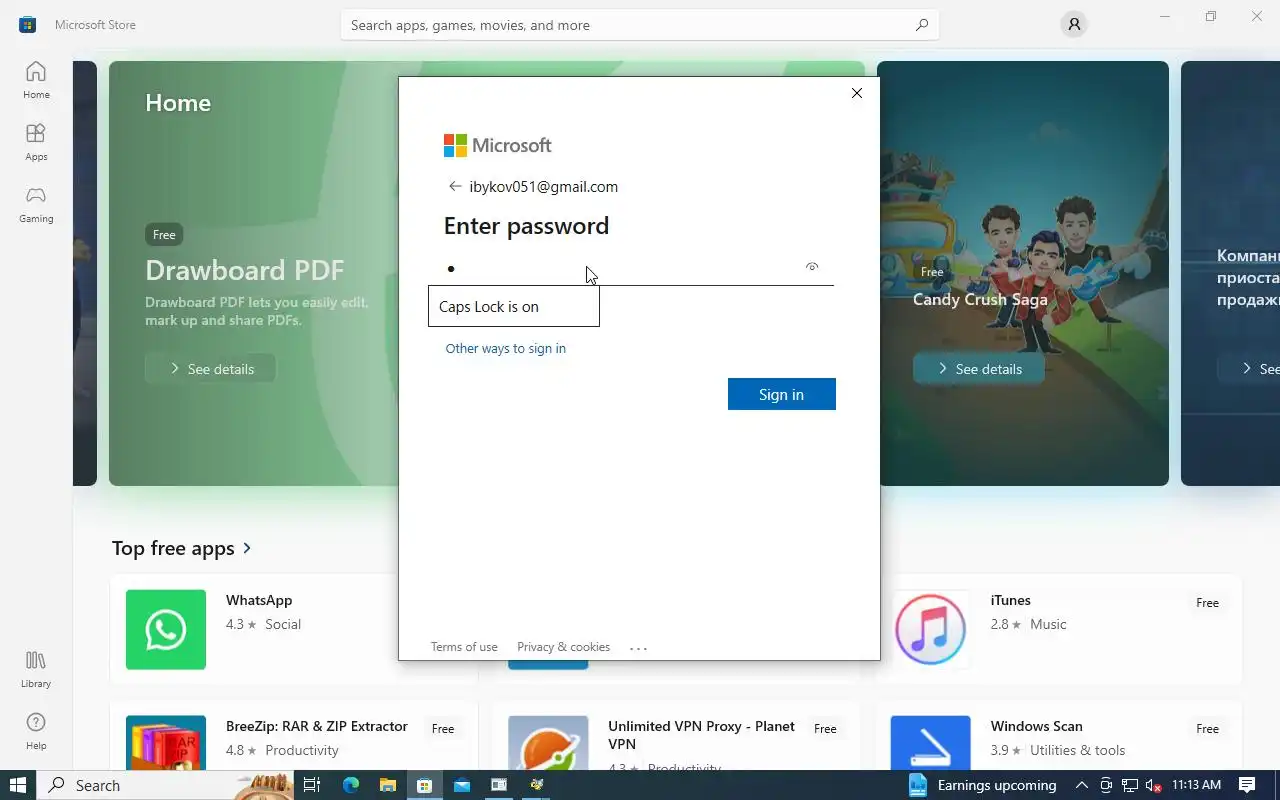Open Task View on taskbar
Viewport: 1280px width, 800px height.
(311, 785)
